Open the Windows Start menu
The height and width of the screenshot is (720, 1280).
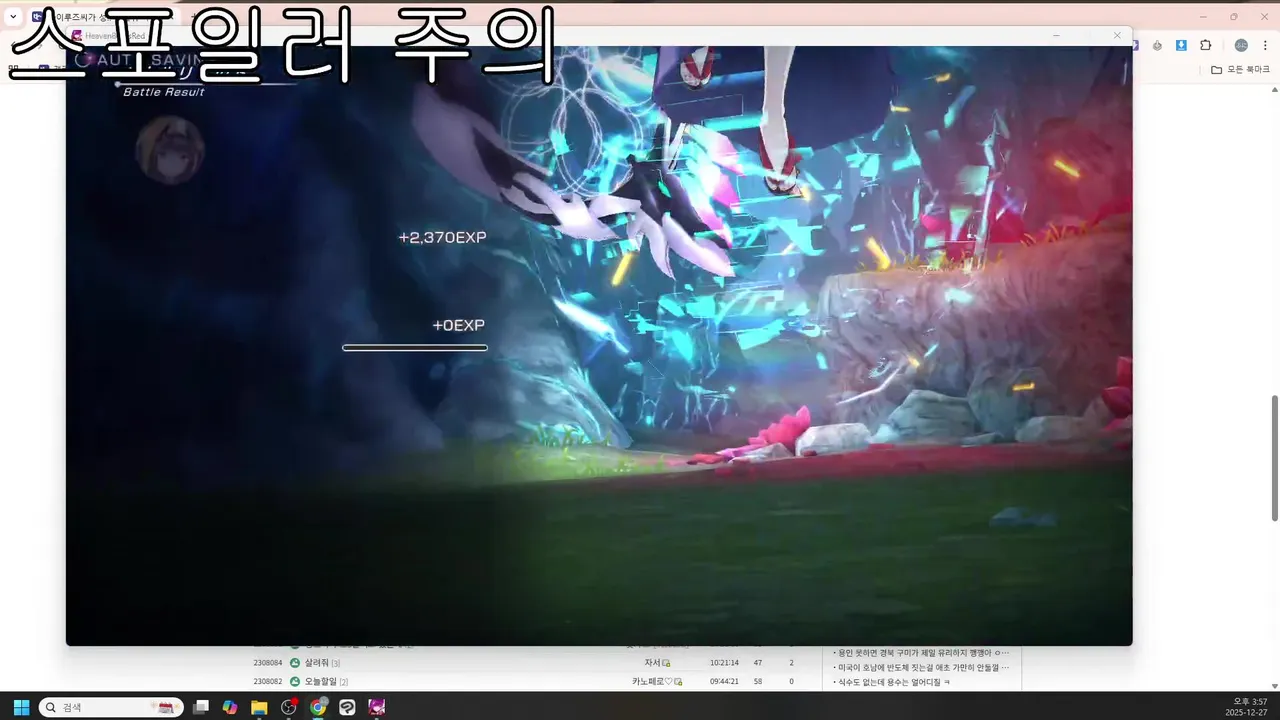21,707
